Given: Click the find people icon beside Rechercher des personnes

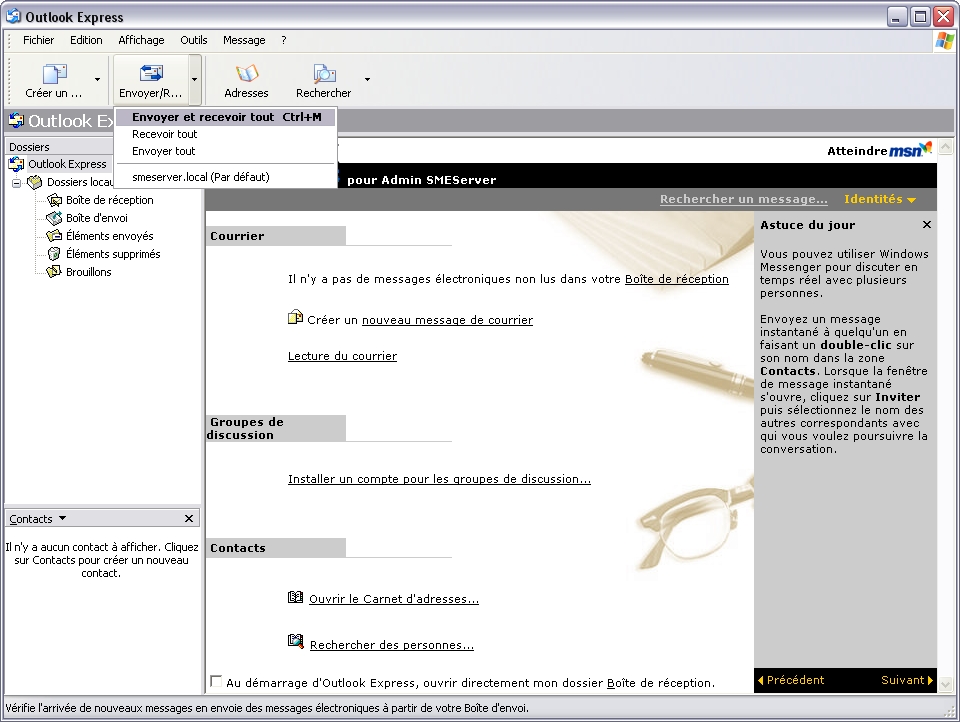Looking at the screenshot, I should pyautogui.click(x=296, y=641).
